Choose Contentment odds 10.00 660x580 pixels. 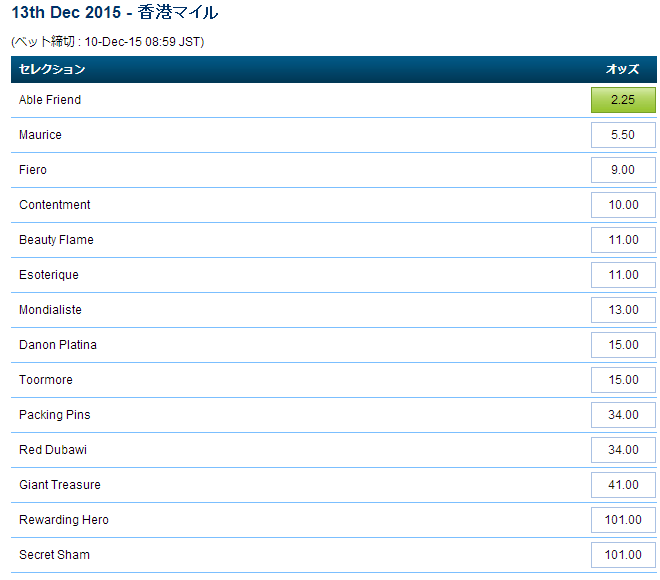[623, 205]
